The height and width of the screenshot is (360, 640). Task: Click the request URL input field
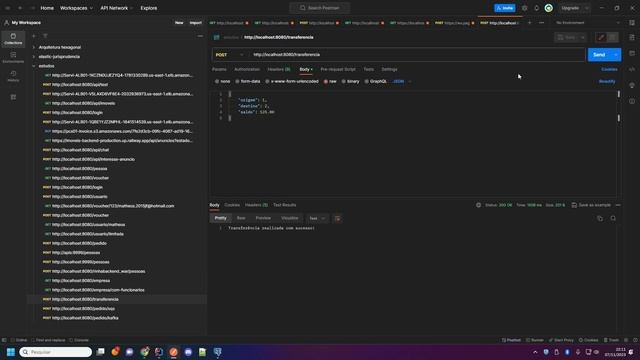(x=417, y=55)
